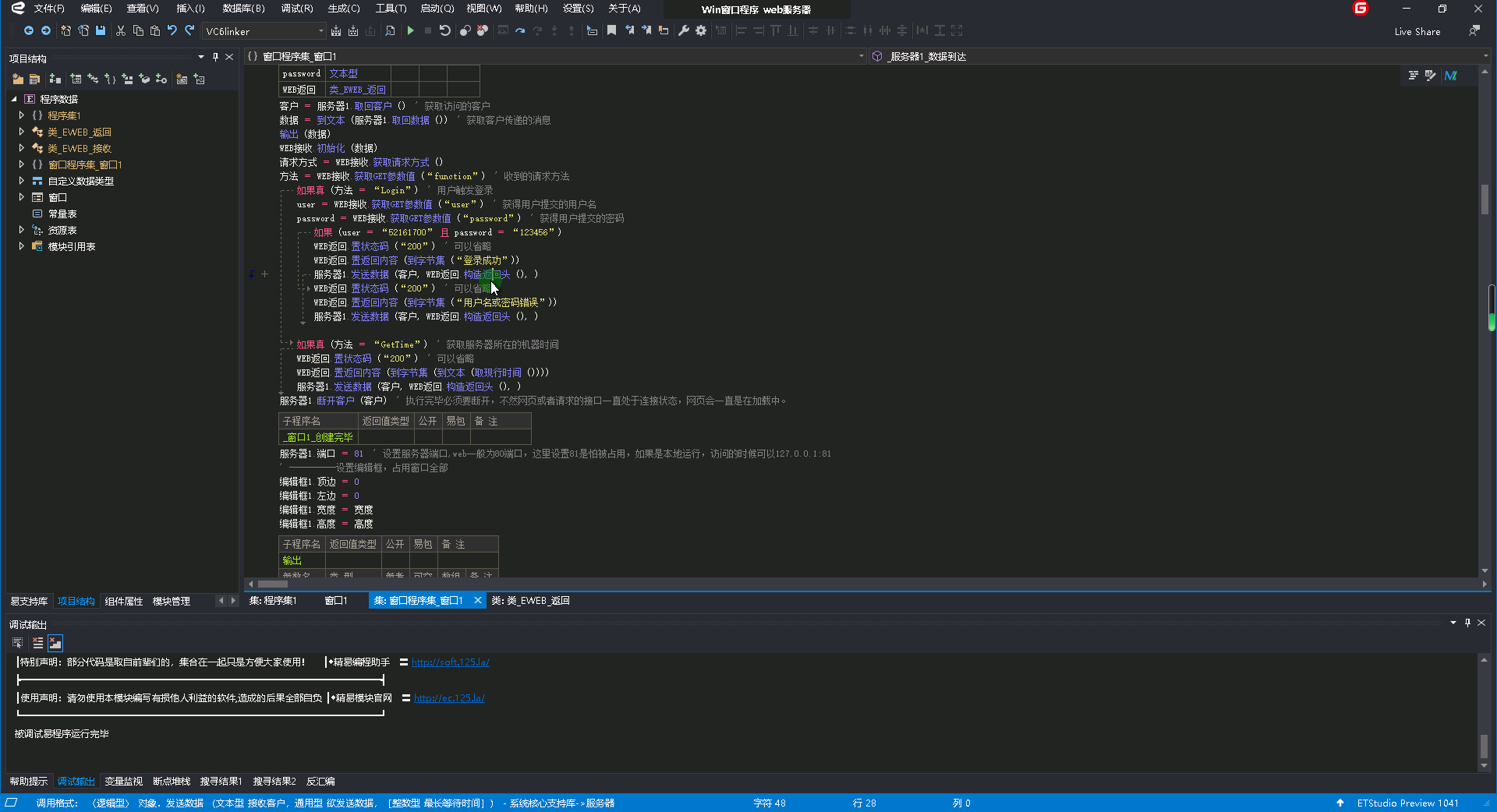Open 调试输出 panel options dropdown arrow
1497x812 pixels.
(1453, 623)
